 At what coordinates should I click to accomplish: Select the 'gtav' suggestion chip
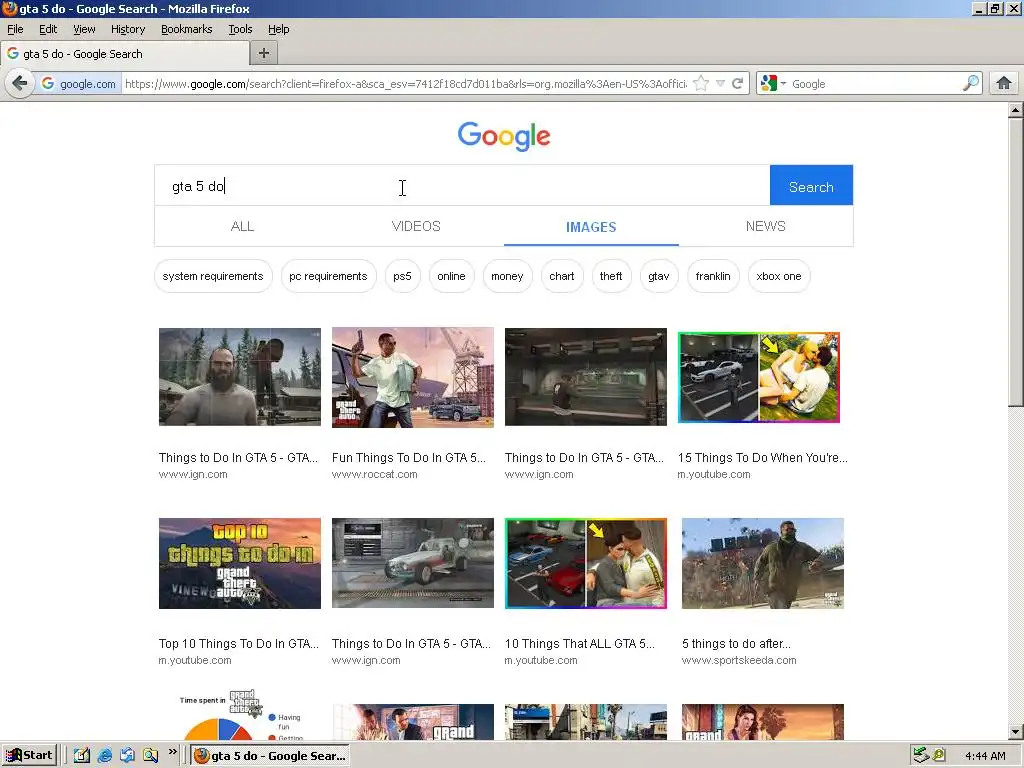(x=659, y=276)
